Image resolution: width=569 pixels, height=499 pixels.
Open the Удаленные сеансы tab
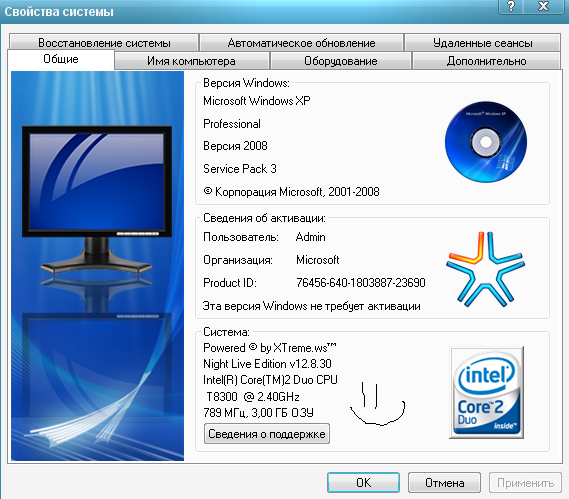point(483,43)
